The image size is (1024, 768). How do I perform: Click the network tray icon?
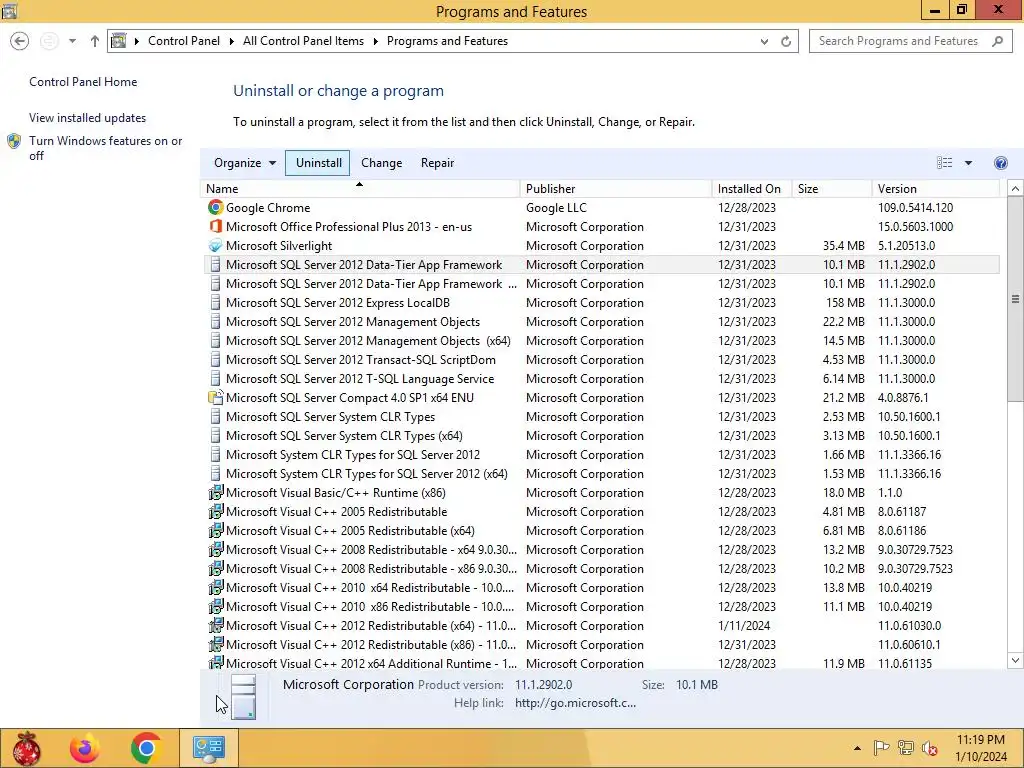[x=906, y=748]
